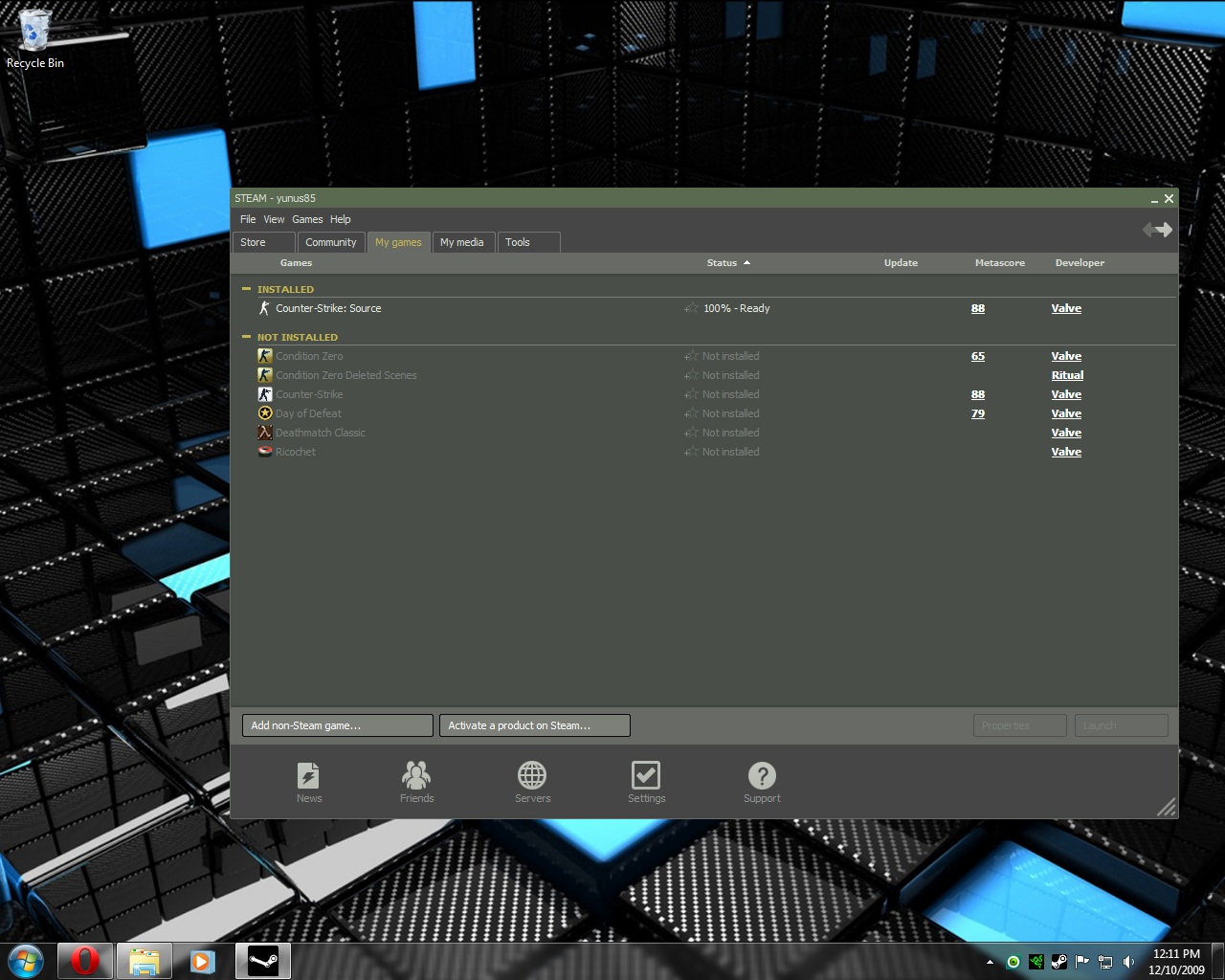Toggle favorite star for Counter-Strike row
Viewport: 1225px width, 980px height.
pyautogui.click(x=691, y=394)
